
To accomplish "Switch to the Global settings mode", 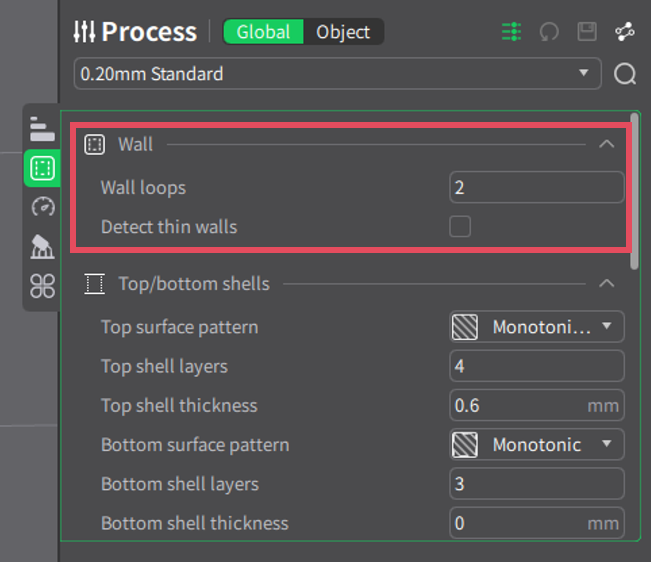I will click(x=263, y=32).
